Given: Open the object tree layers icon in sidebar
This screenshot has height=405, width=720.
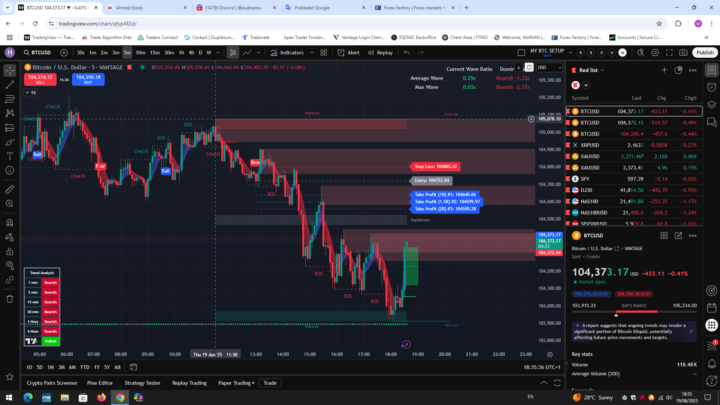Looking at the screenshot, I should coord(712,104).
